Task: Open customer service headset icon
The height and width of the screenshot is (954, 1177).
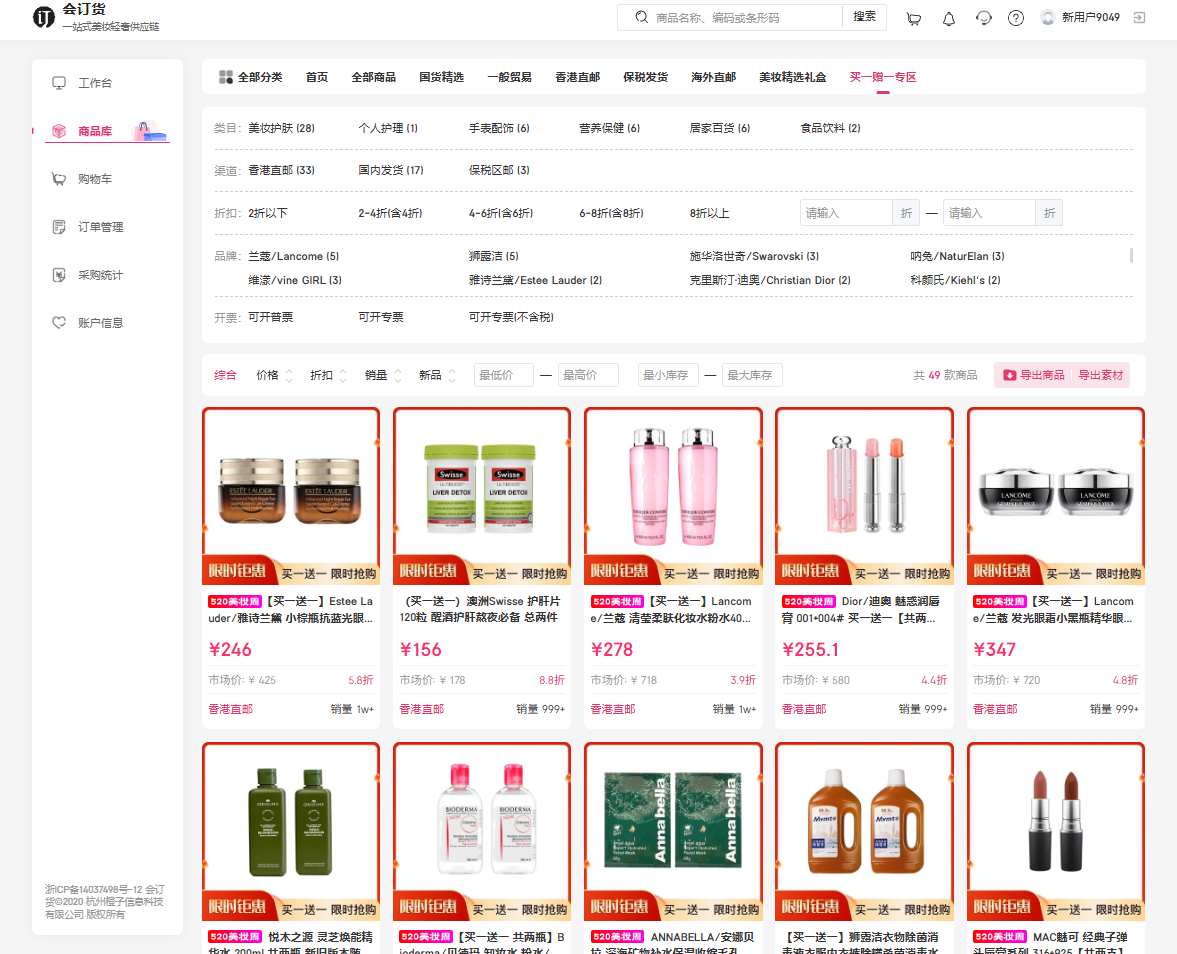Action: coord(983,18)
